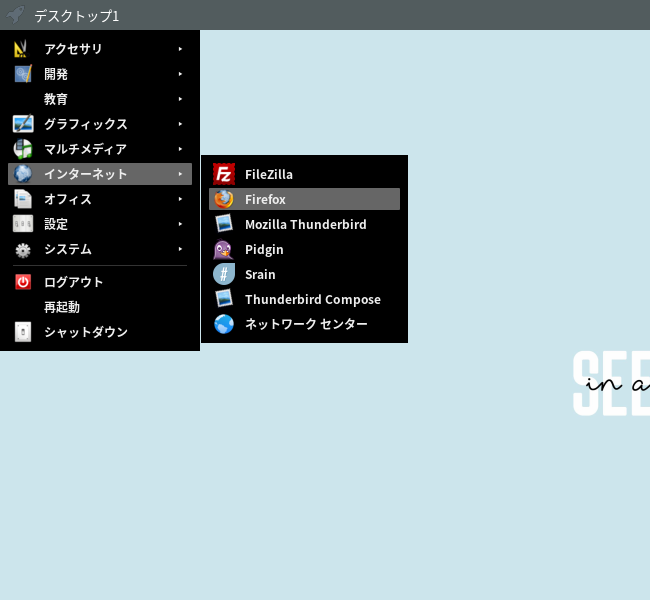Open Thunderbird Compose from the submenu
The height and width of the screenshot is (600, 650).
[304, 299]
